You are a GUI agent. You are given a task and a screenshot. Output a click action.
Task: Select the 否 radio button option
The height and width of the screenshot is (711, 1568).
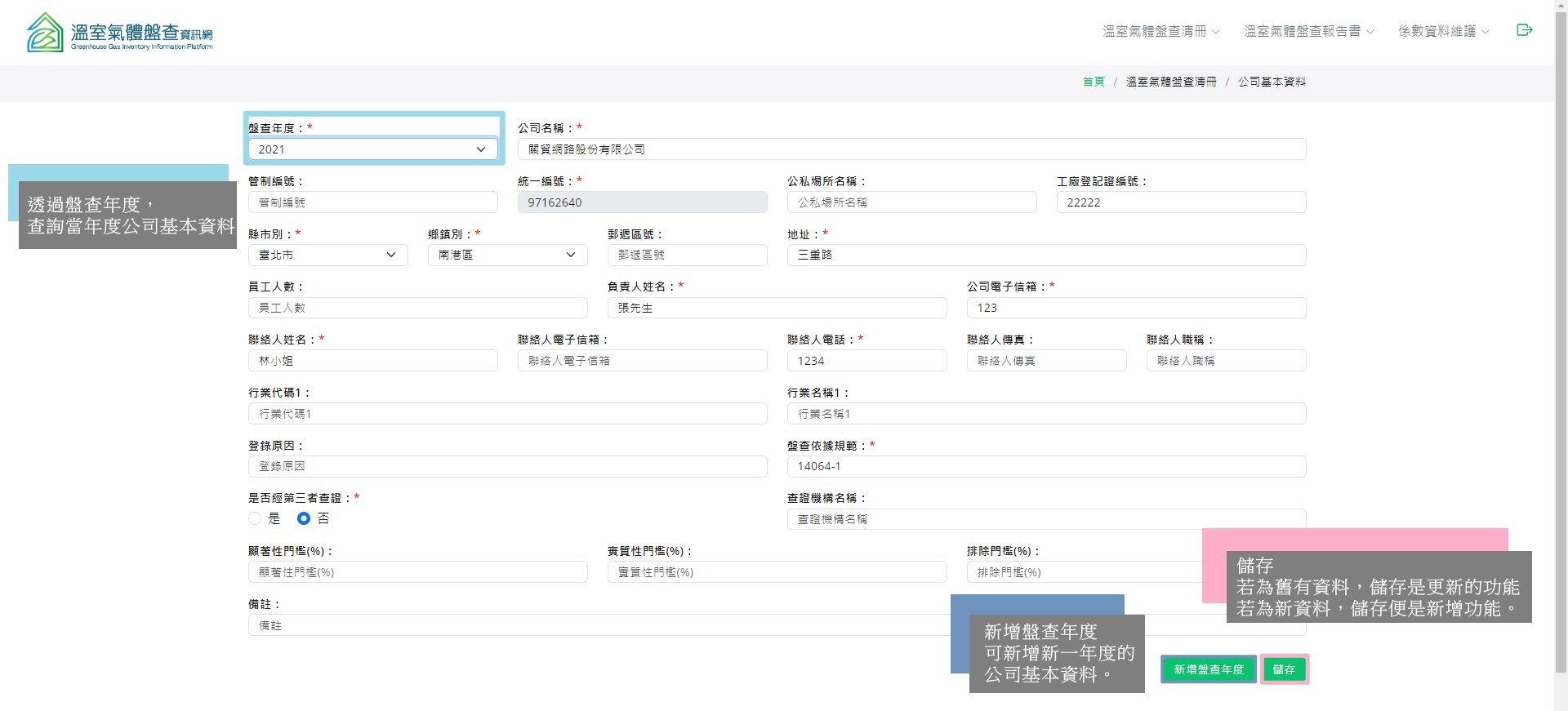coord(304,518)
